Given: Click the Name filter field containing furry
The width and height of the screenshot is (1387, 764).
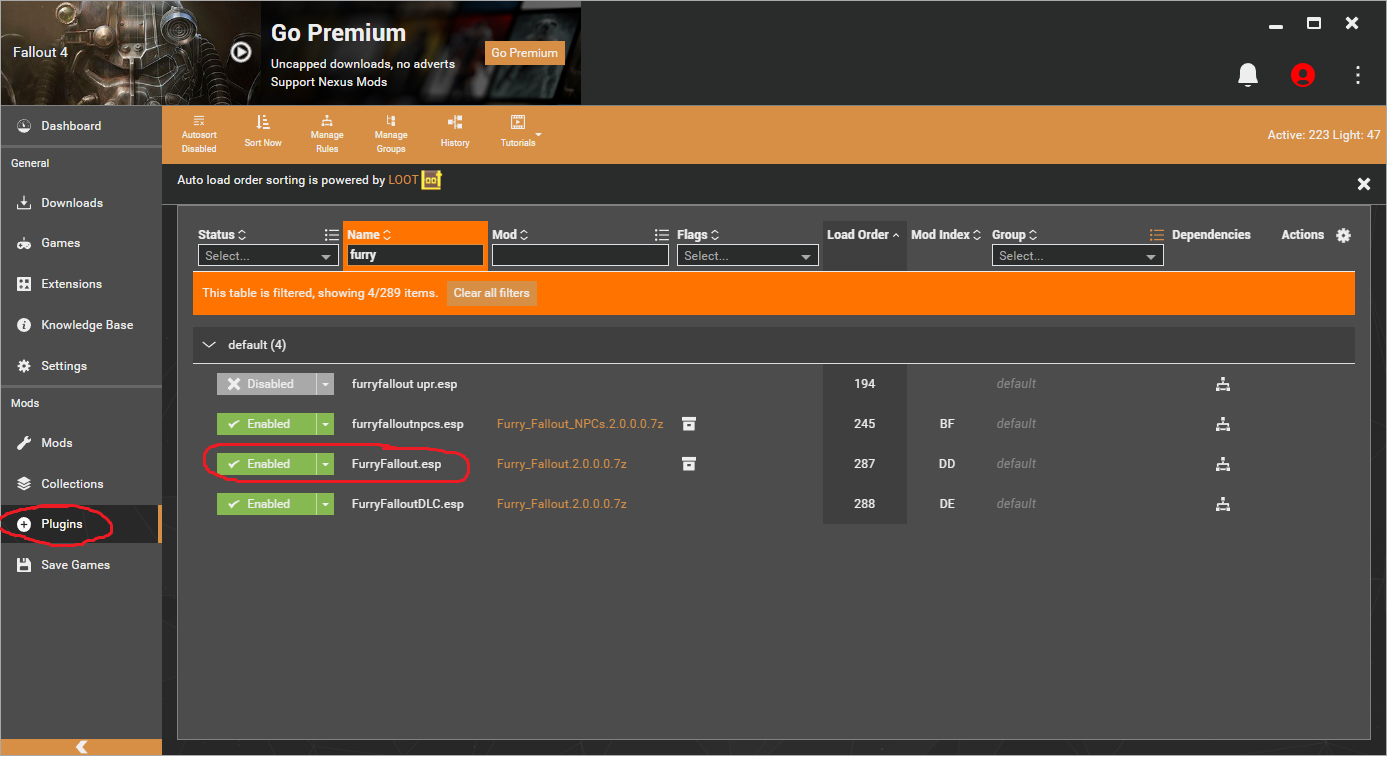Looking at the screenshot, I should pyautogui.click(x=415, y=256).
